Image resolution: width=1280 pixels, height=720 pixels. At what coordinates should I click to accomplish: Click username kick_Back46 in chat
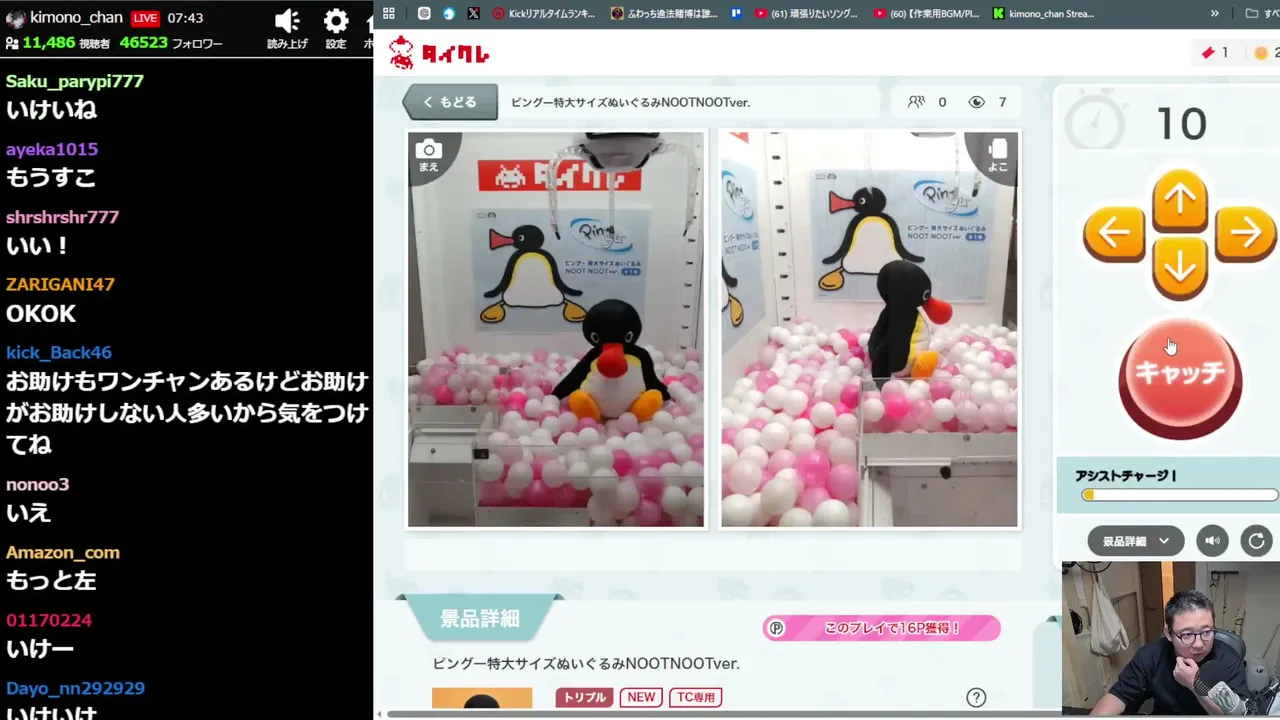point(59,352)
